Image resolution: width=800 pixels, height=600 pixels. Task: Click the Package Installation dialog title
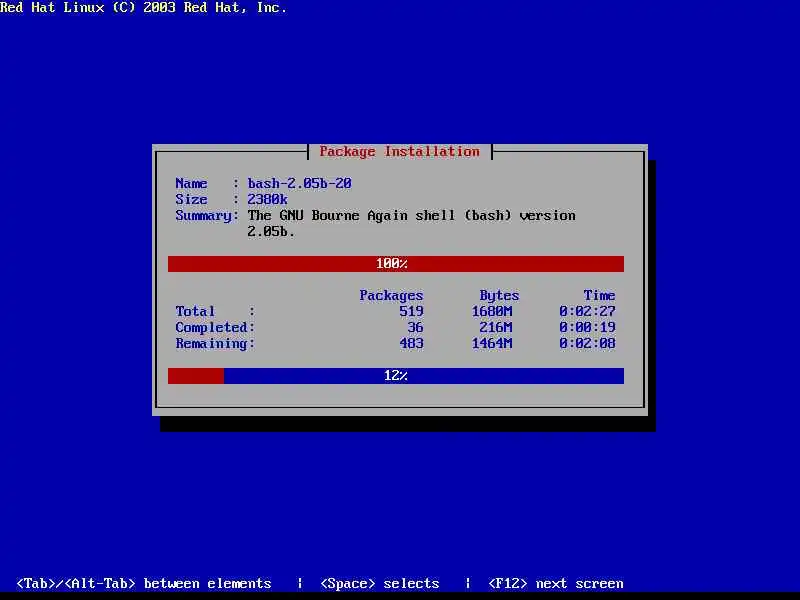pyautogui.click(x=399, y=152)
